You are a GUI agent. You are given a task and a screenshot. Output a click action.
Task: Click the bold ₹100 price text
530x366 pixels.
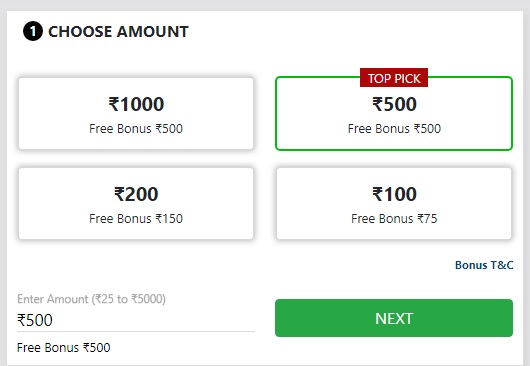pos(394,194)
